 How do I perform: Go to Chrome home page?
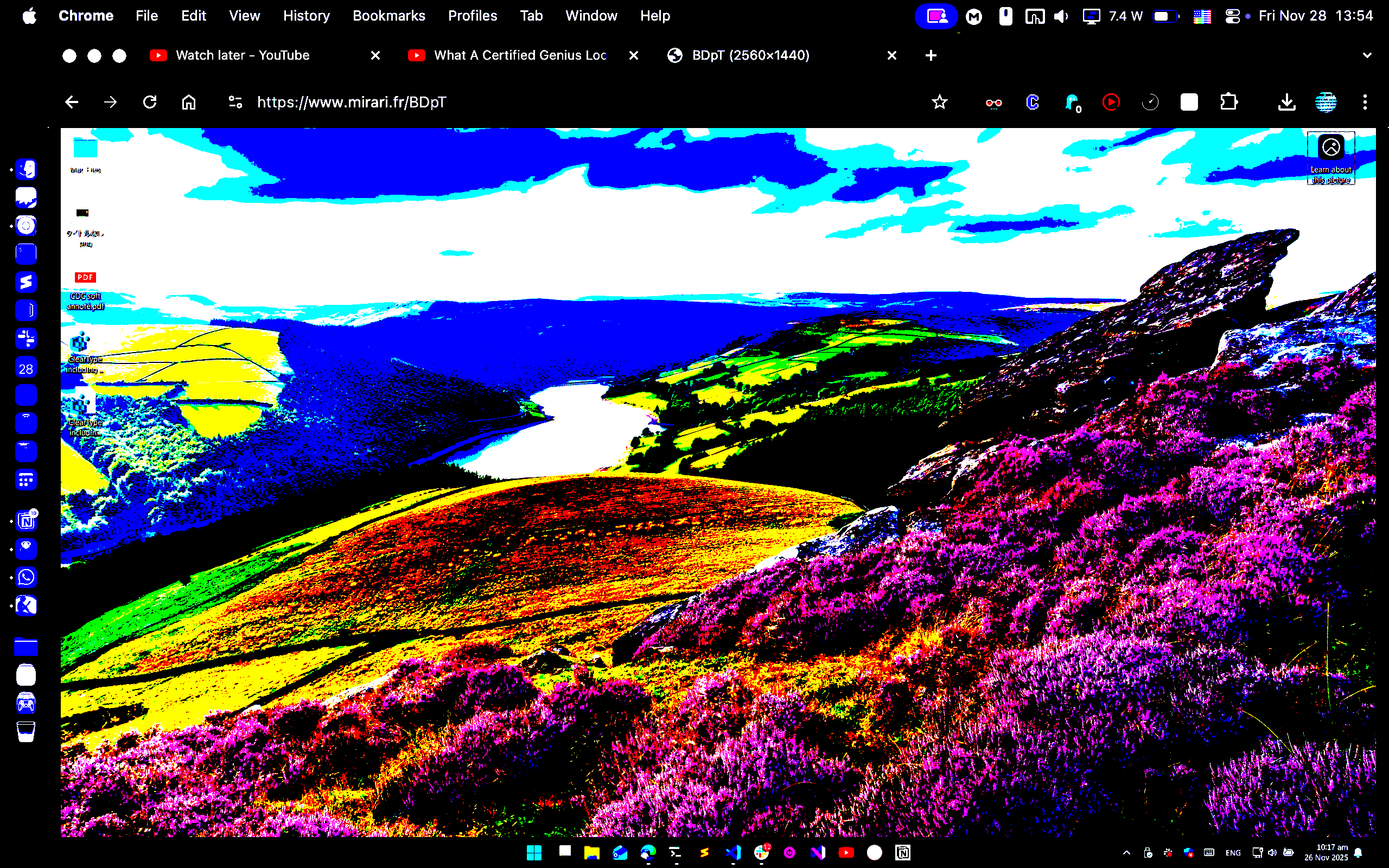click(189, 102)
